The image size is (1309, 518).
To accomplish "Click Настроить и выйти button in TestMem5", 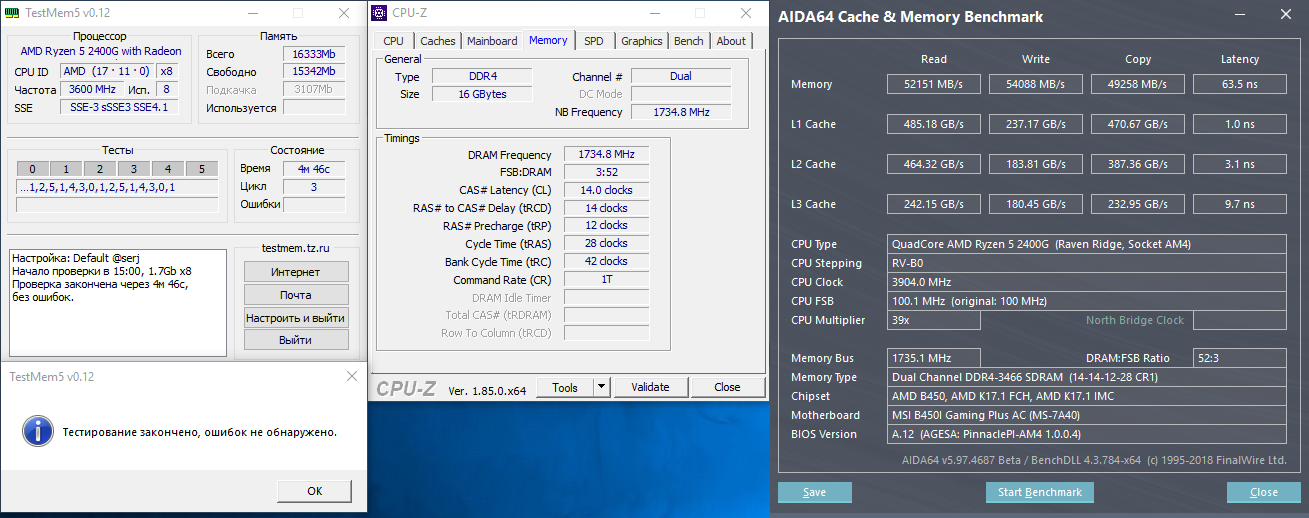I will point(296,318).
